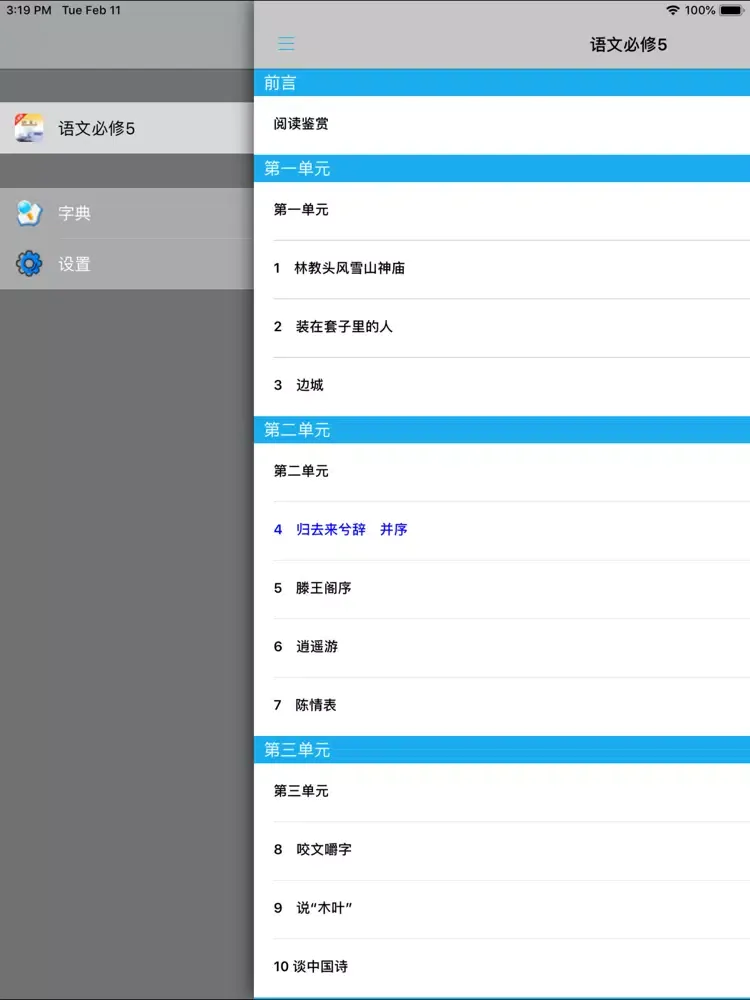Open lesson 6 逍遥游
The height and width of the screenshot is (1000, 750).
click(x=307, y=646)
